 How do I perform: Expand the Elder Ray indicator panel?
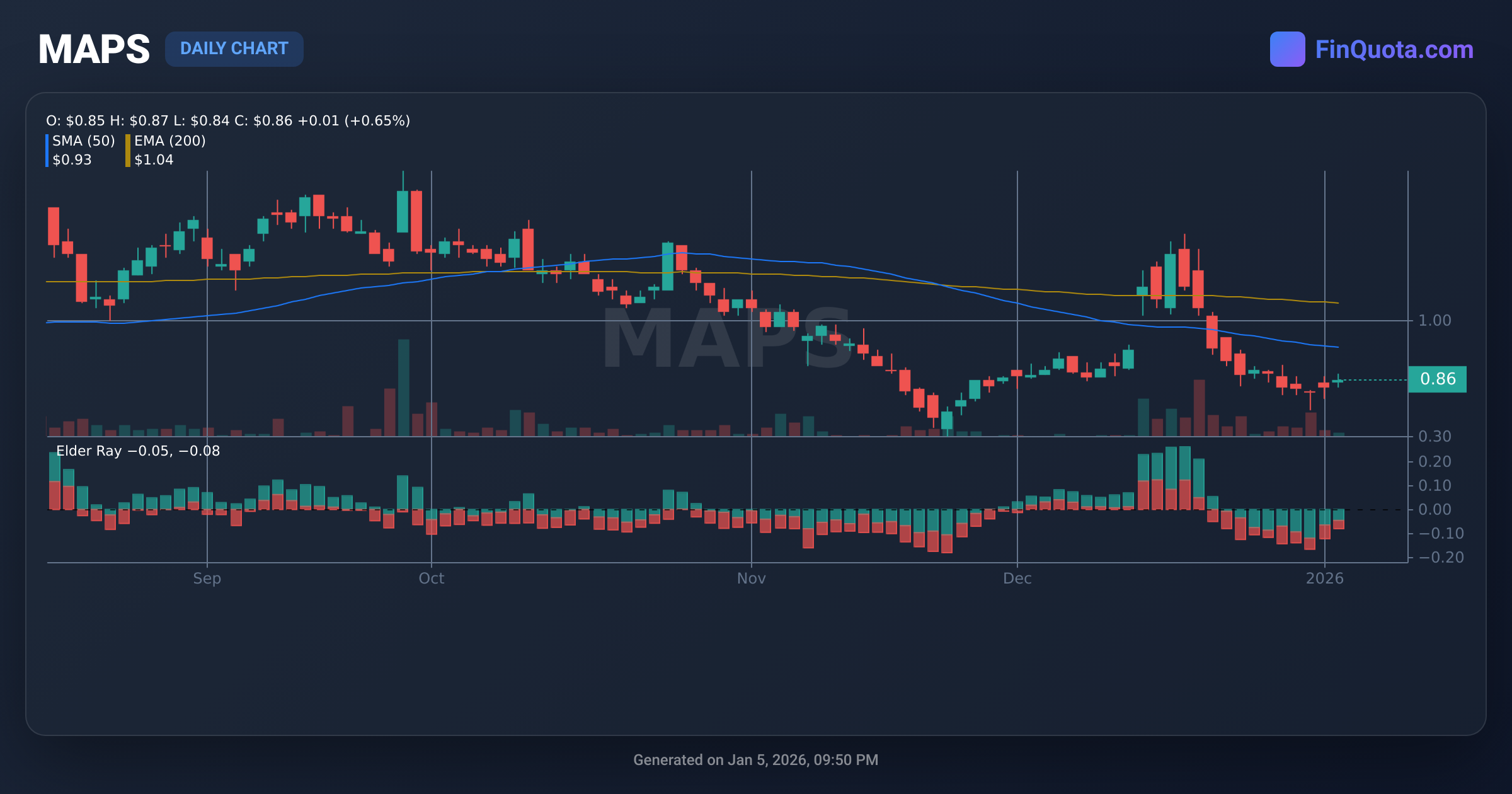coord(135,451)
